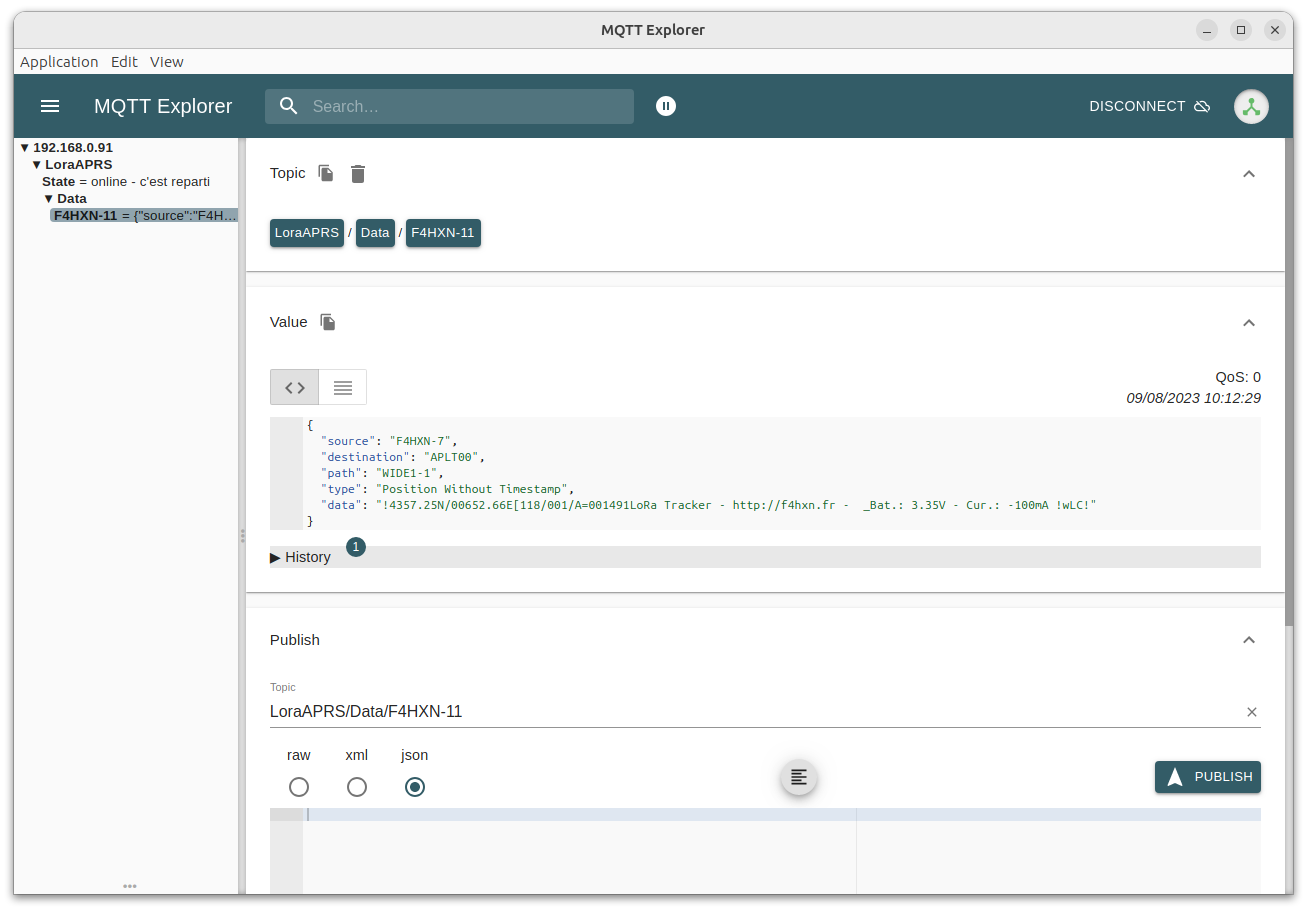Expand the History panel
This screenshot has height=911, width=1307.
[x=300, y=557]
